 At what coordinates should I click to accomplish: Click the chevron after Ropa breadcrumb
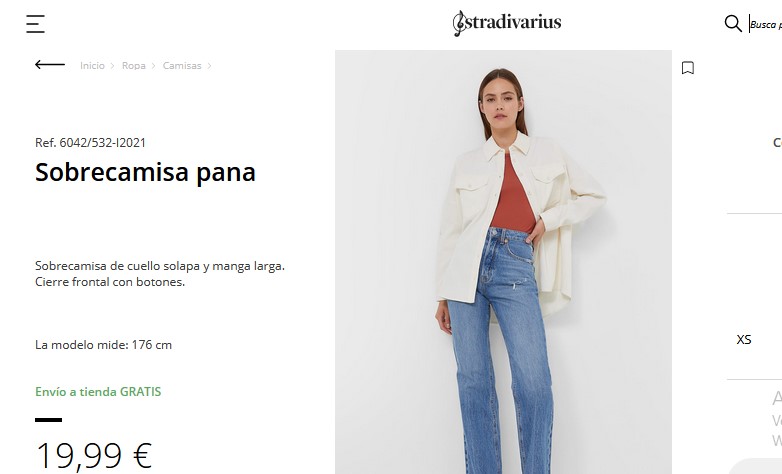[x=154, y=66]
